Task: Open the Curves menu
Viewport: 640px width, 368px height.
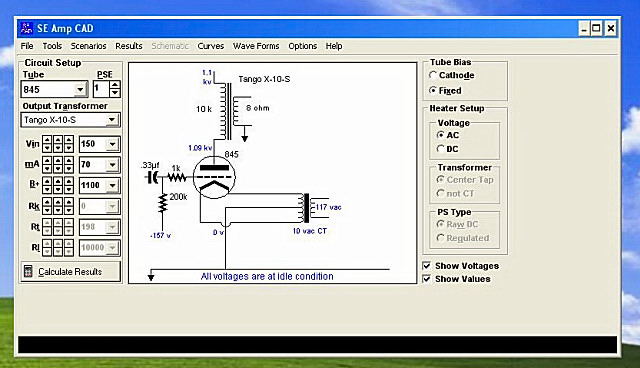Action: pos(211,46)
